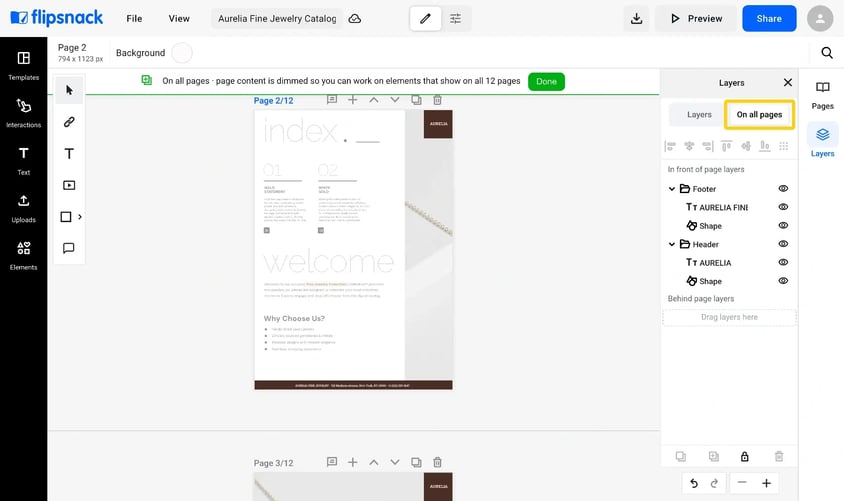Hide the Footer group

coord(783,188)
